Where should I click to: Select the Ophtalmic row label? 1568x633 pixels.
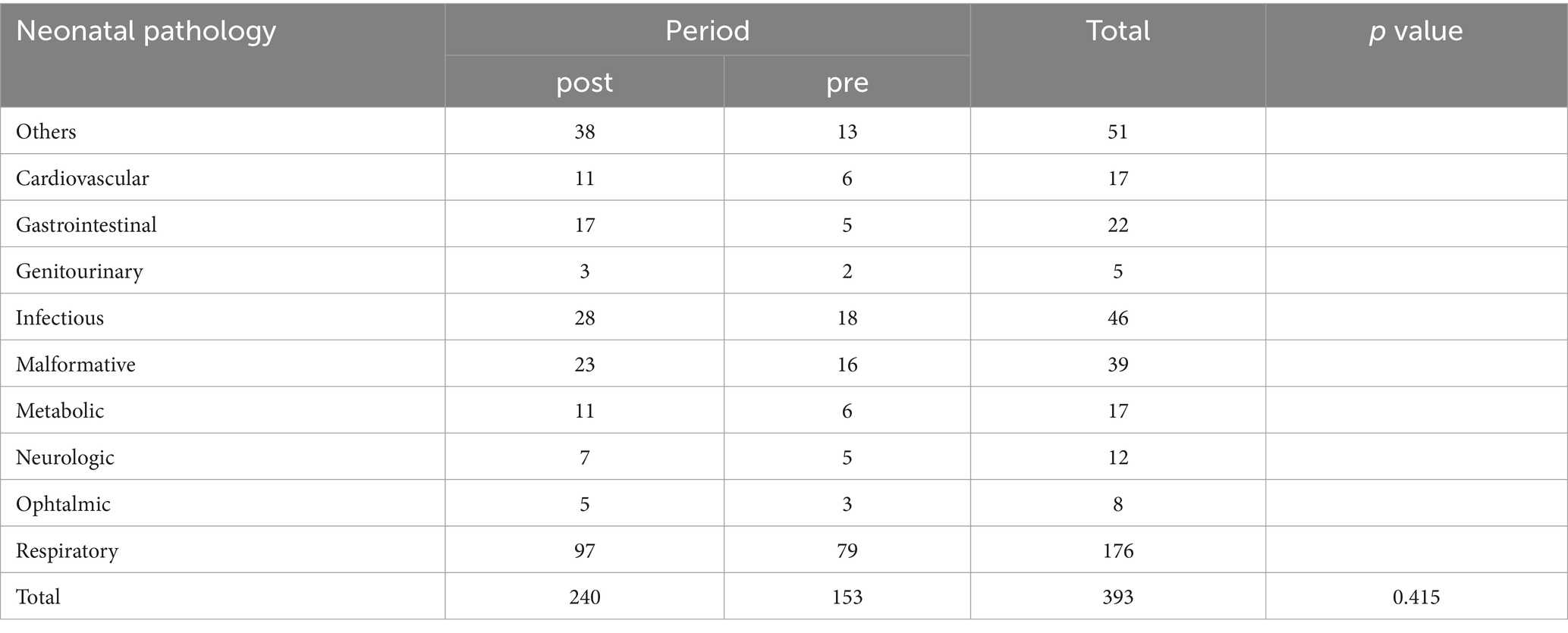63,504
